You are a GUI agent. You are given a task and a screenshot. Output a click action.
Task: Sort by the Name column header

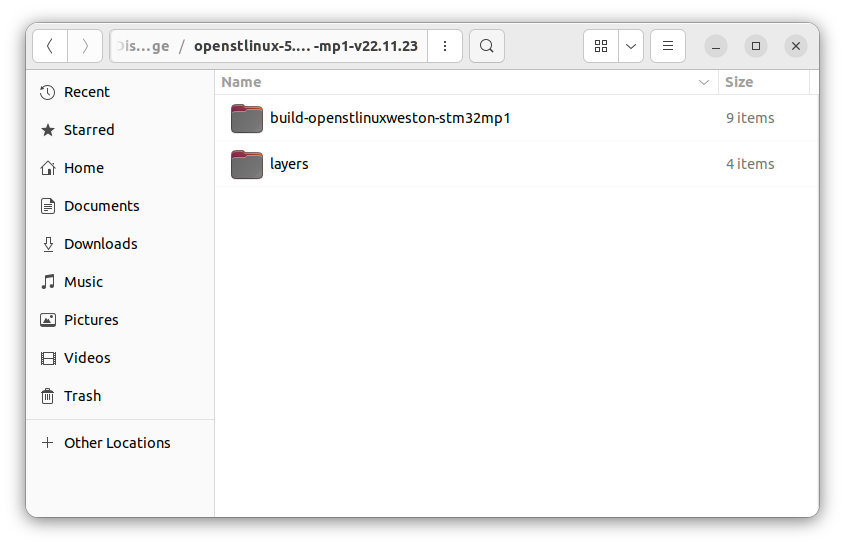[467, 82]
